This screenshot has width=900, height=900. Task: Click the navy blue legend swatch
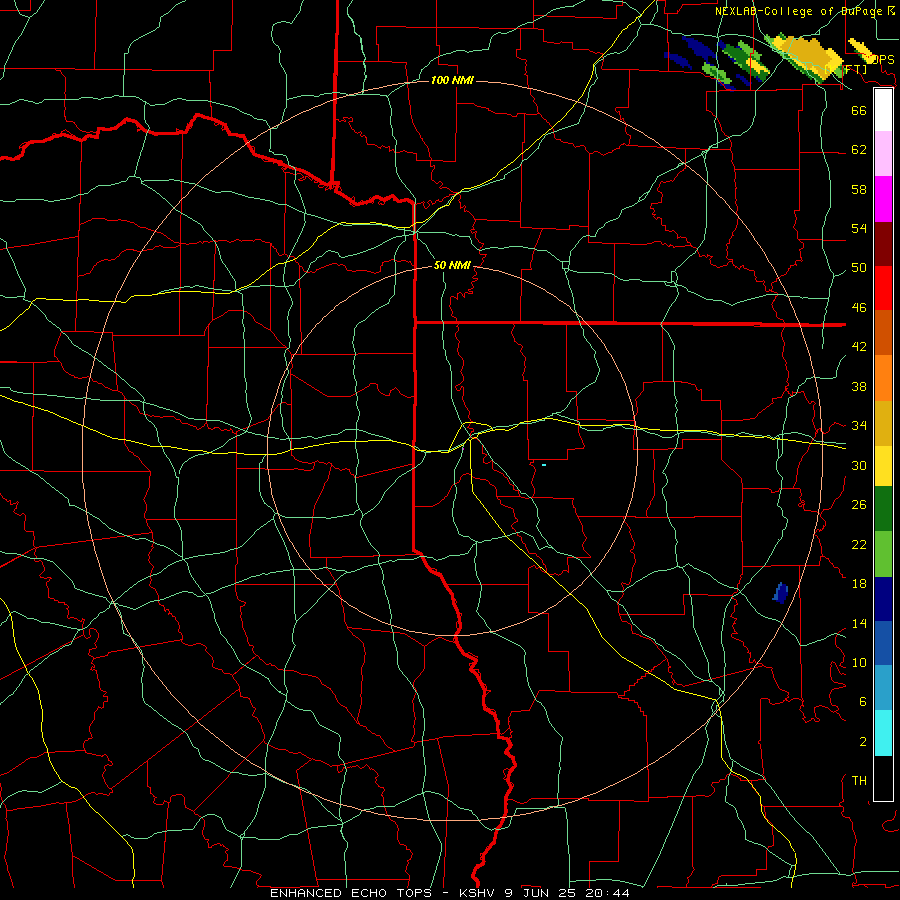[x=883, y=599]
